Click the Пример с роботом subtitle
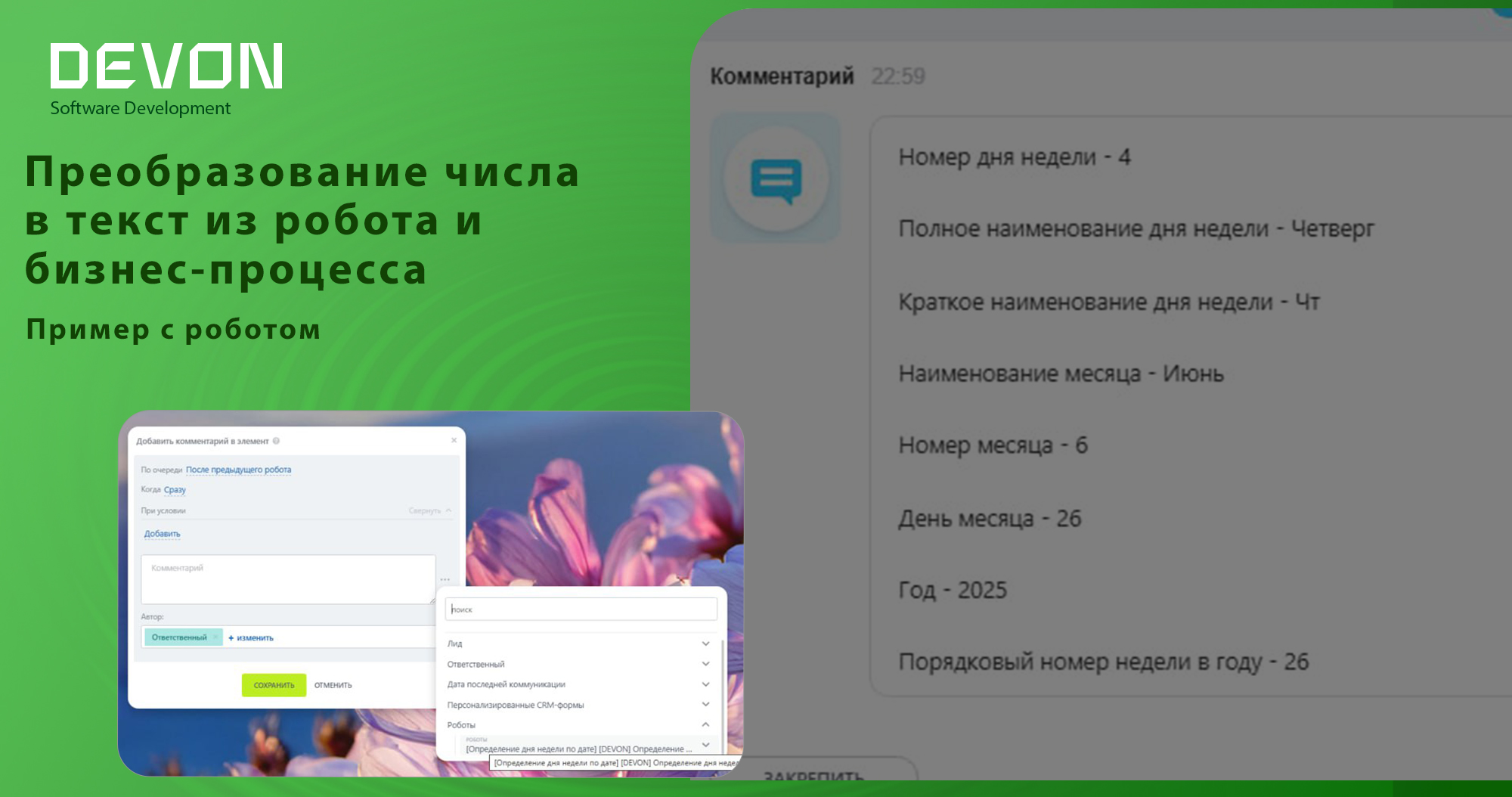The height and width of the screenshot is (797, 1512). tap(173, 330)
